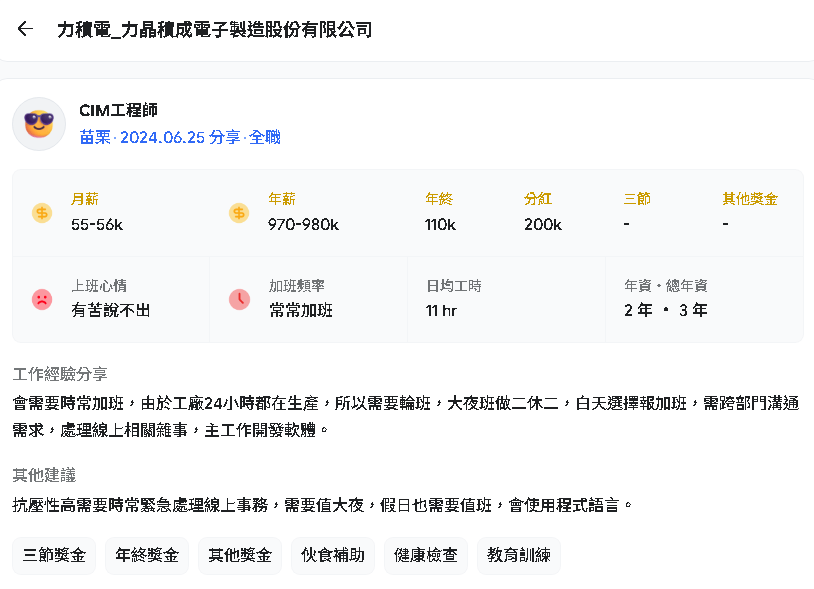This screenshot has width=814, height=589.
Task: Click the 工作經驗分享 heading
Action: (x=60, y=374)
